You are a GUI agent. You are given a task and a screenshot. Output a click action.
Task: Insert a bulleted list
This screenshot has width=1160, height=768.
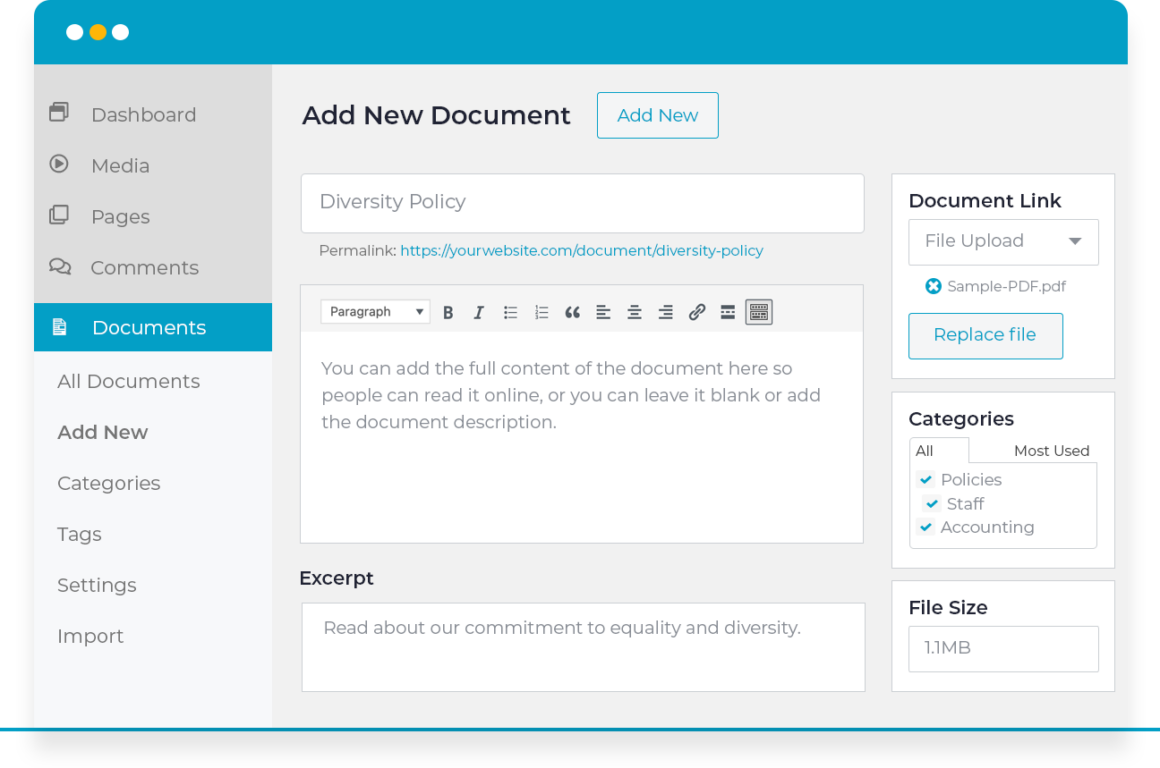click(510, 312)
